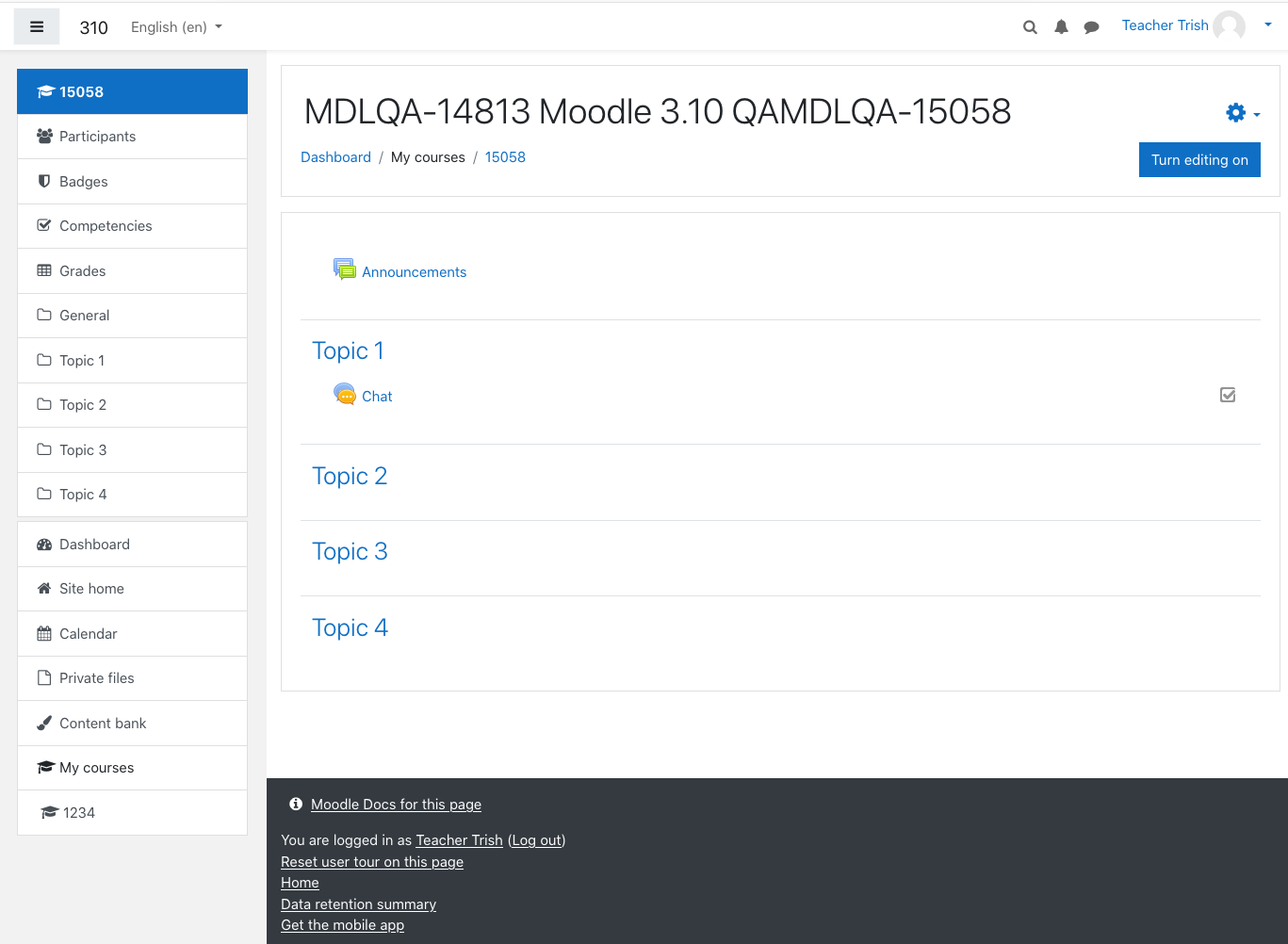This screenshot has height=944, width=1288.
Task: Click the Chat activity icon
Action: pyautogui.click(x=345, y=394)
